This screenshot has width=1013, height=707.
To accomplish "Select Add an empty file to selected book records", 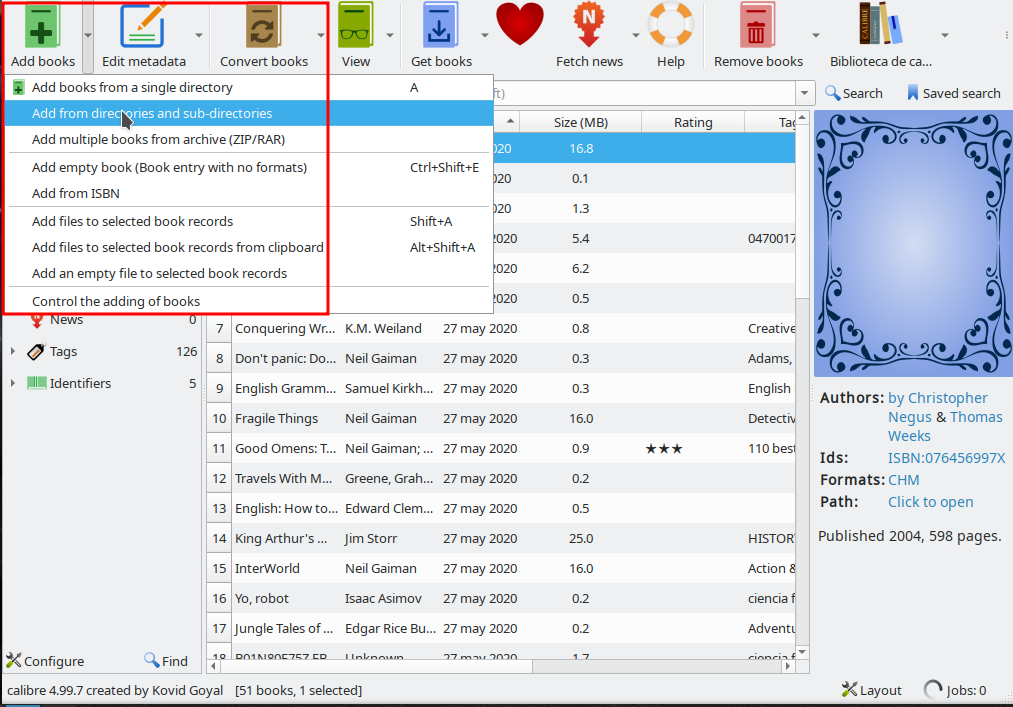I will click(249, 273).
